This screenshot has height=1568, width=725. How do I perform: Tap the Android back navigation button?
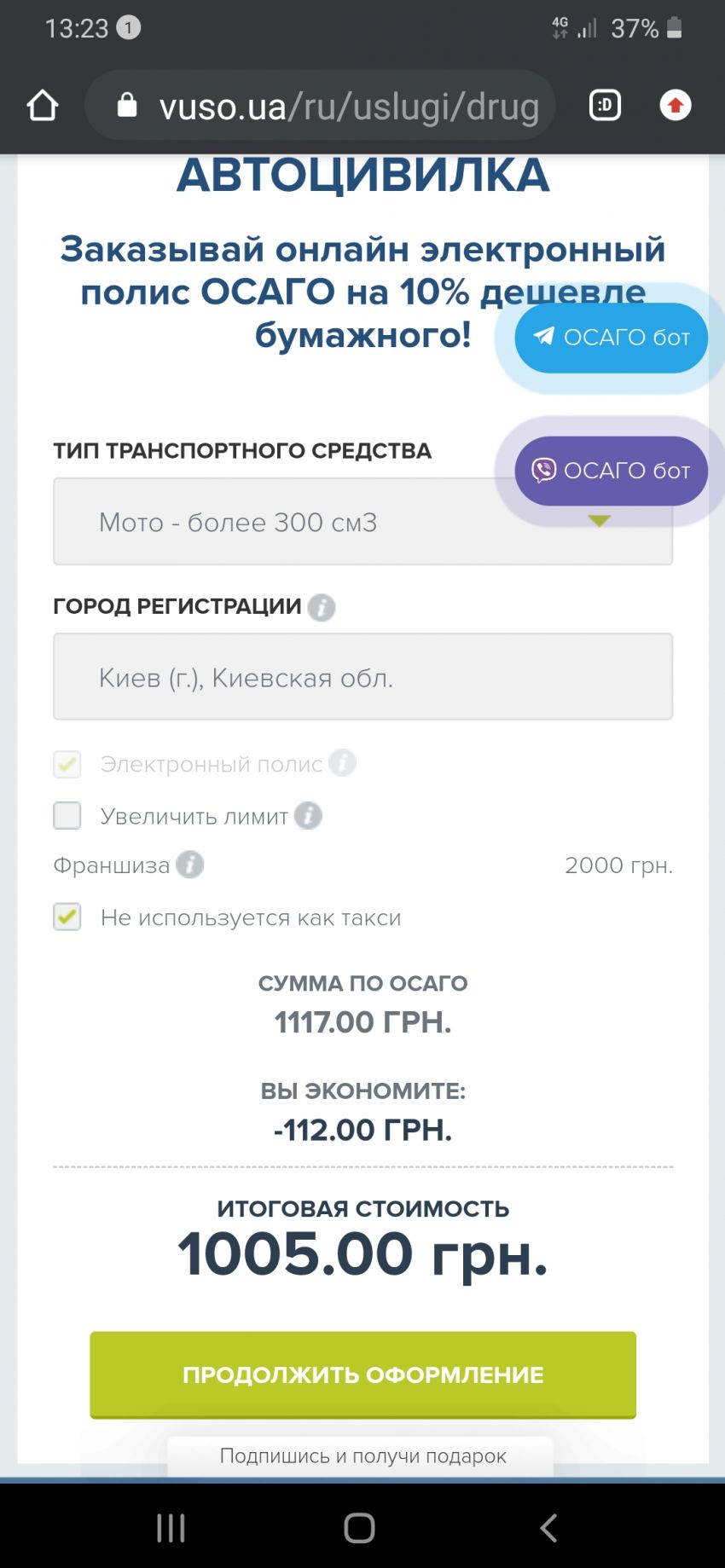[x=548, y=1527]
